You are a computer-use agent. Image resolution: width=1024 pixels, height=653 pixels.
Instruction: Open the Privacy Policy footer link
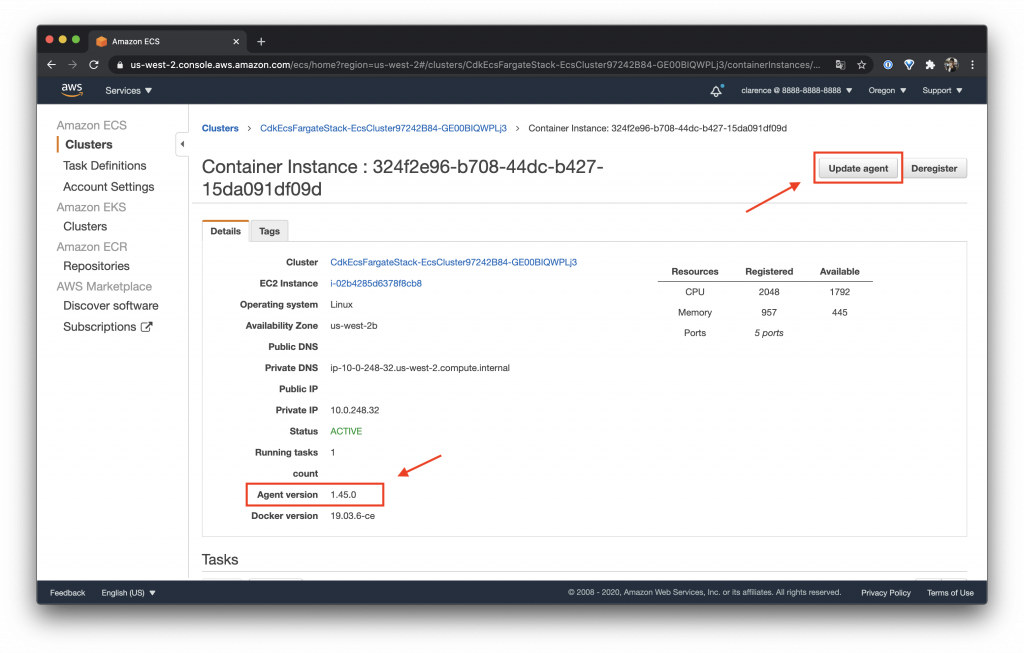pos(886,593)
